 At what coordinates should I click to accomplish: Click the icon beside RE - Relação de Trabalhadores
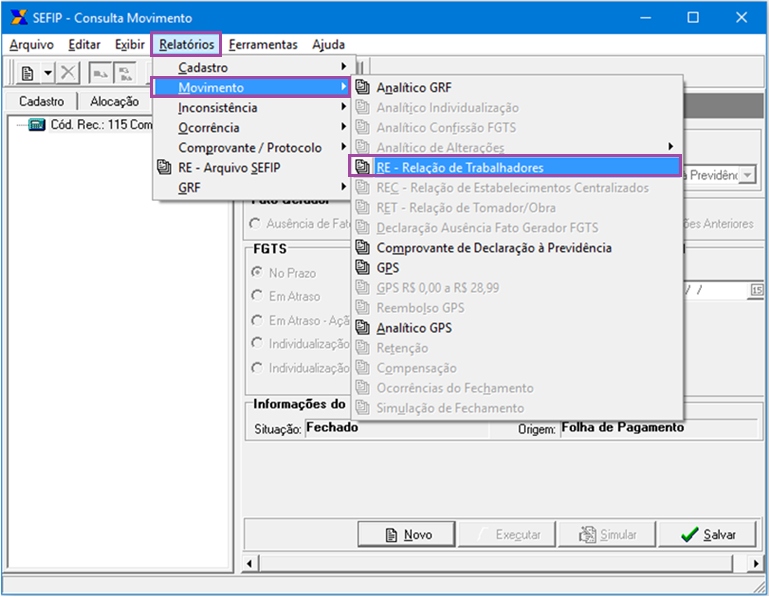363,167
